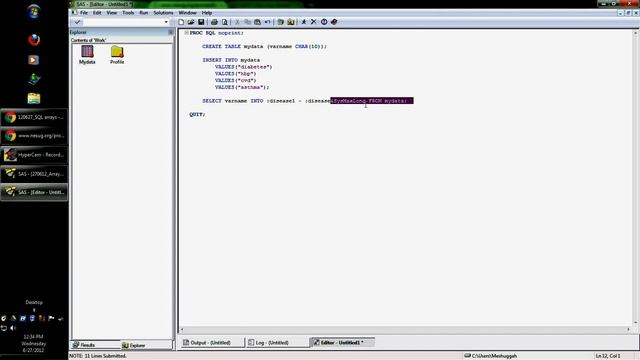Image resolution: width=640 pixels, height=360 pixels.
Task: Switch to Chrome 120627_SQL arrays taskbar button
Action: pos(34,117)
